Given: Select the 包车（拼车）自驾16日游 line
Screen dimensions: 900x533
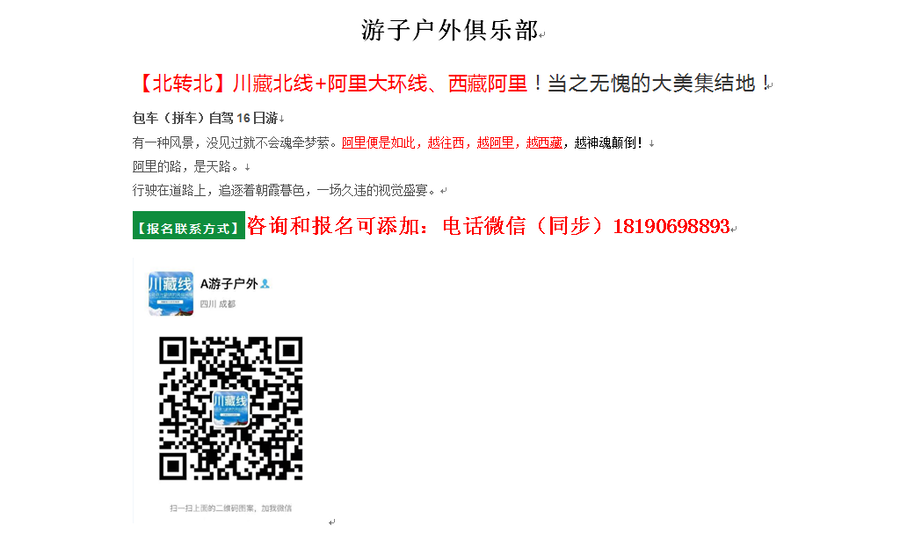Looking at the screenshot, I should pyautogui.click(x=205, y=118).
